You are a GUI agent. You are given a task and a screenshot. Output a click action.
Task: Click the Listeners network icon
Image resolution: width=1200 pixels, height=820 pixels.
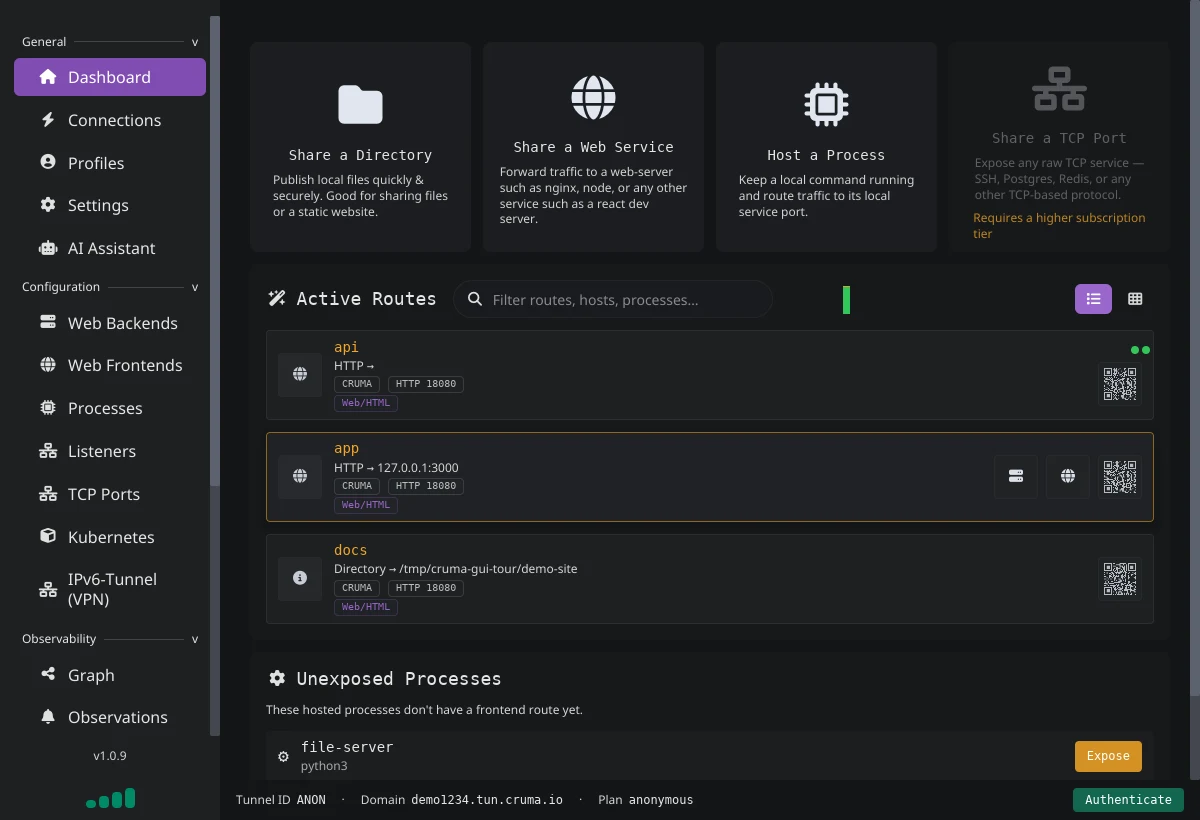click(48, 451)
